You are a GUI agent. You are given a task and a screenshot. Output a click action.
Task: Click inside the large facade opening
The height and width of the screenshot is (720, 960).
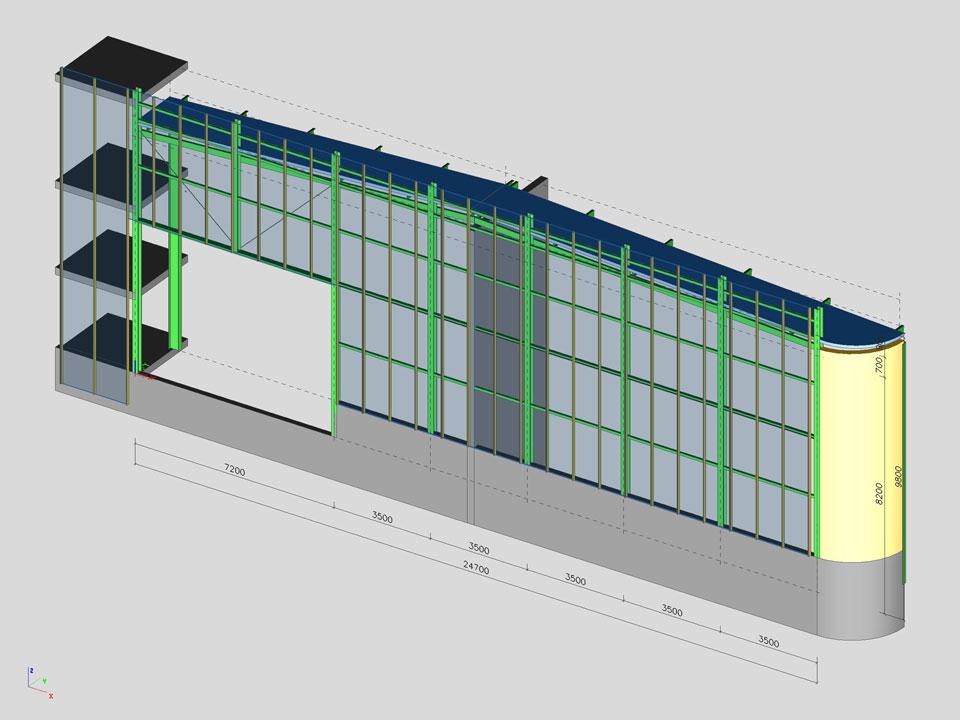(255, 330)
